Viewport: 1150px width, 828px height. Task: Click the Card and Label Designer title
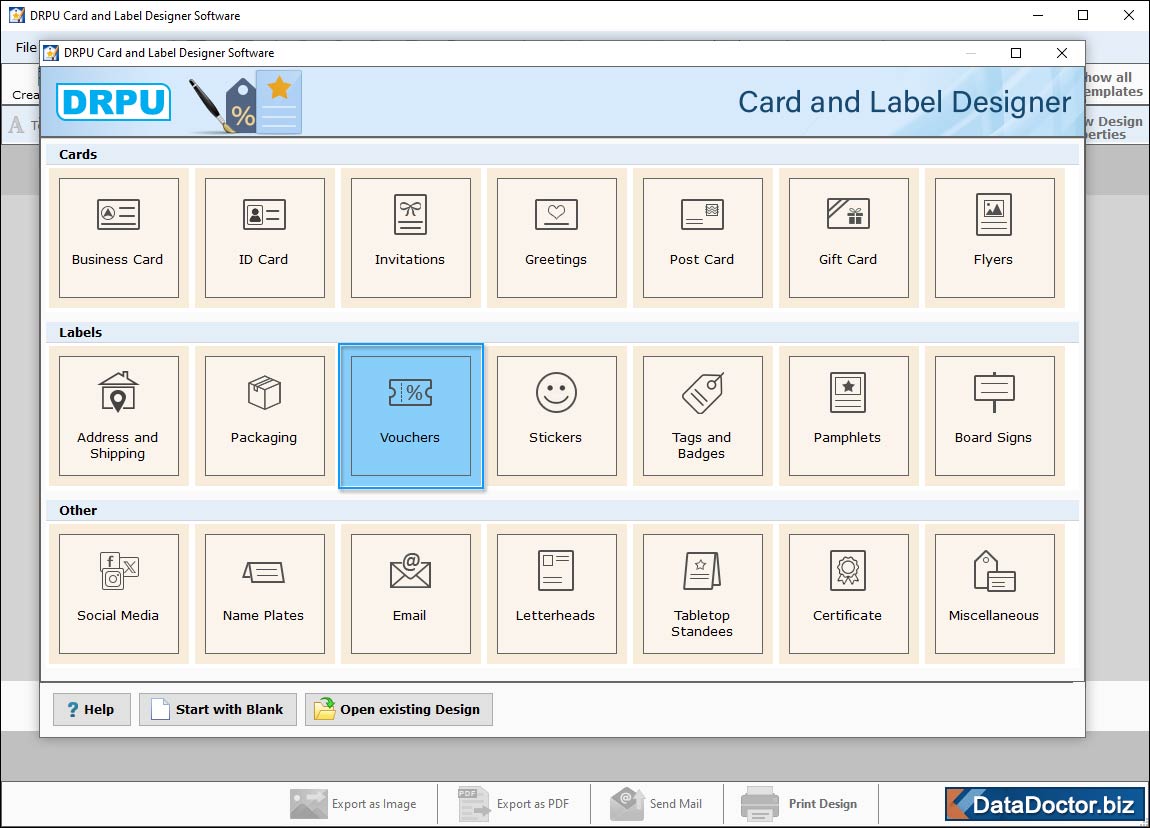click(x=904, y=103)
